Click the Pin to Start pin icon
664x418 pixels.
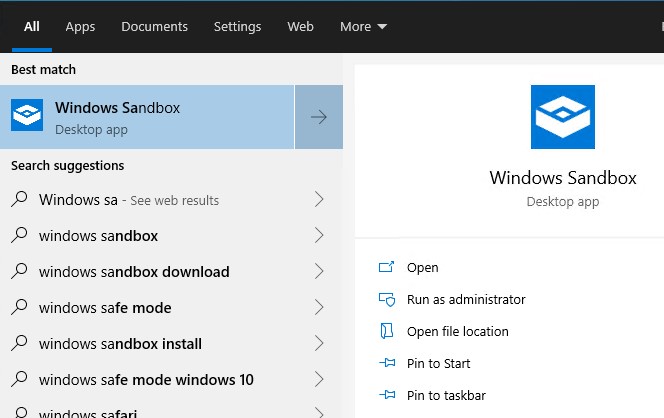point(387,363)
